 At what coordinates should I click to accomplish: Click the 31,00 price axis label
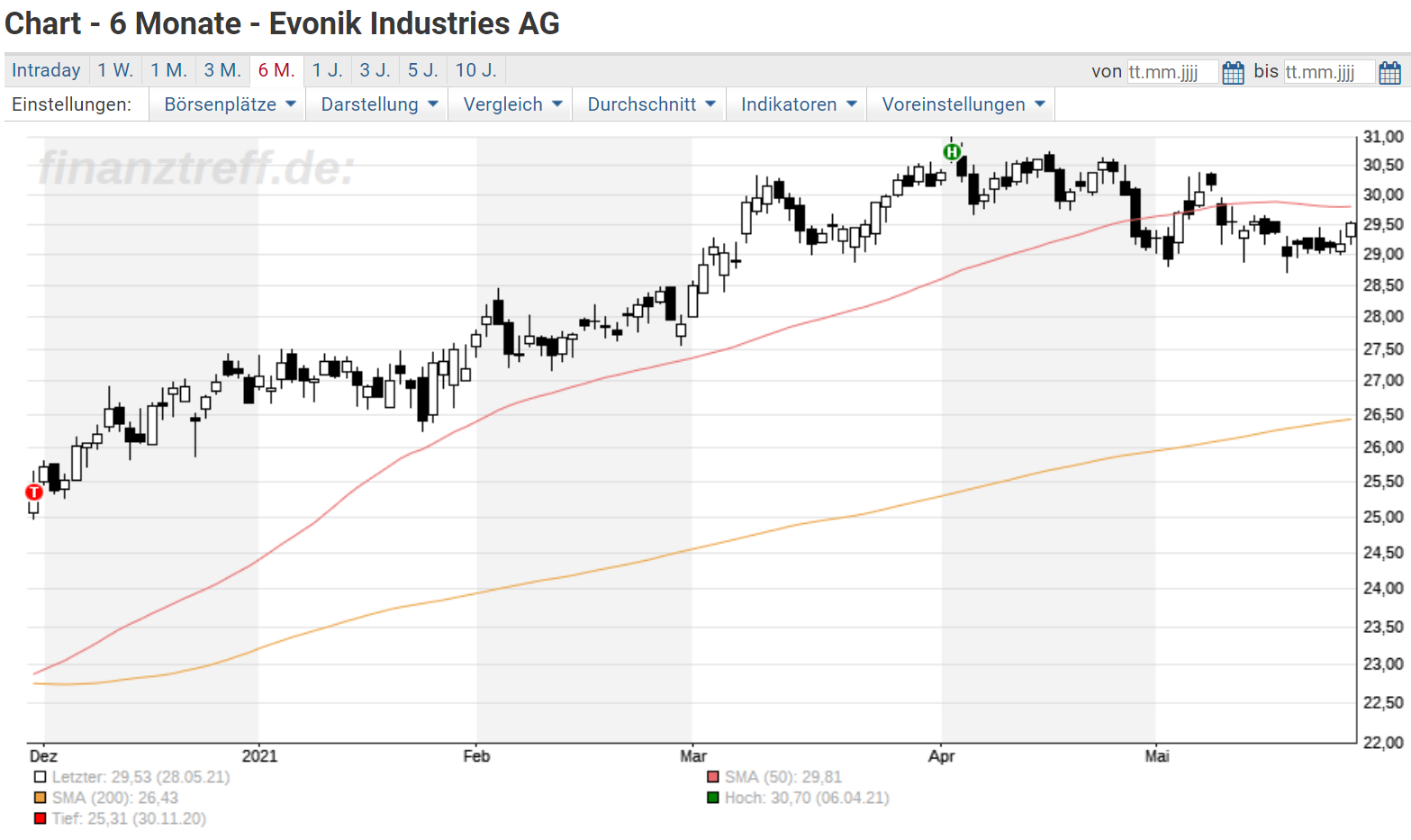coord(1383,137)
